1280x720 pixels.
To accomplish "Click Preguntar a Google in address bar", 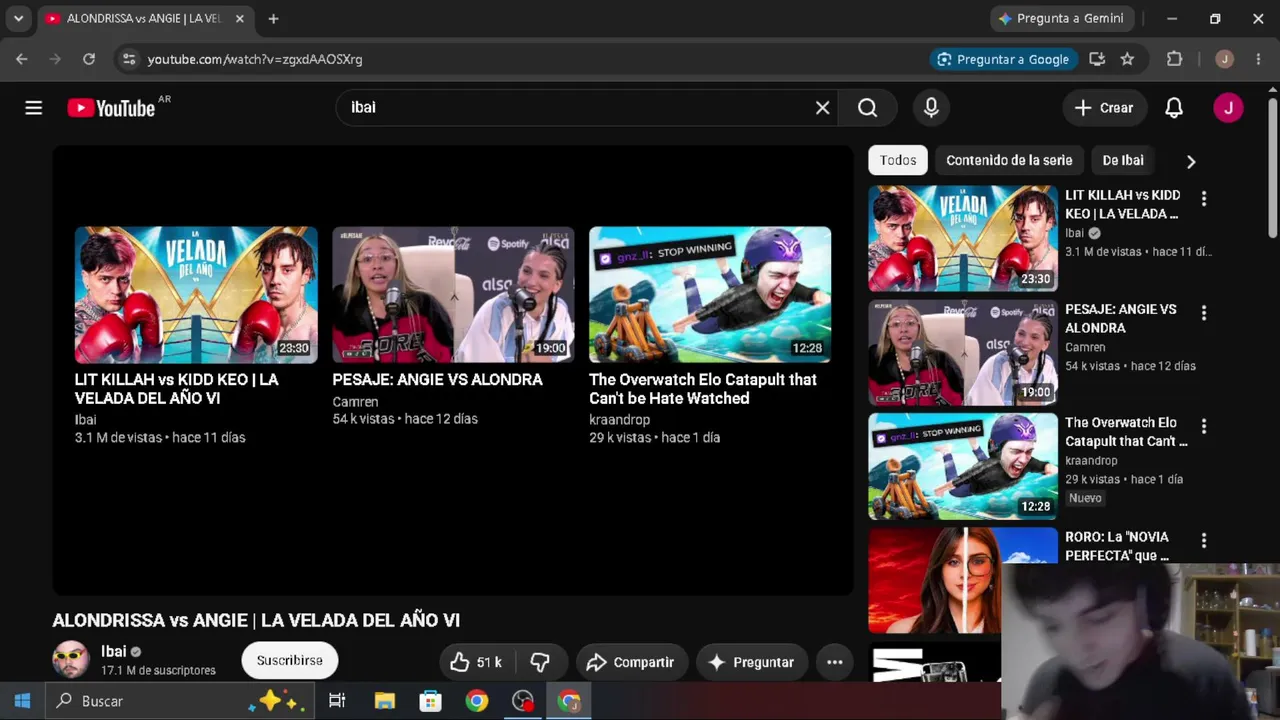I will click(1004, 59).
